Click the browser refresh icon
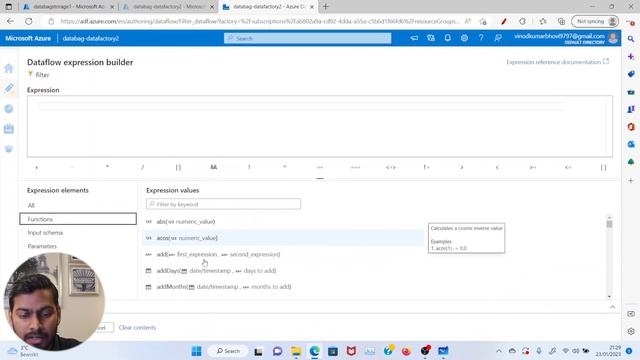 tap(29, 21)
